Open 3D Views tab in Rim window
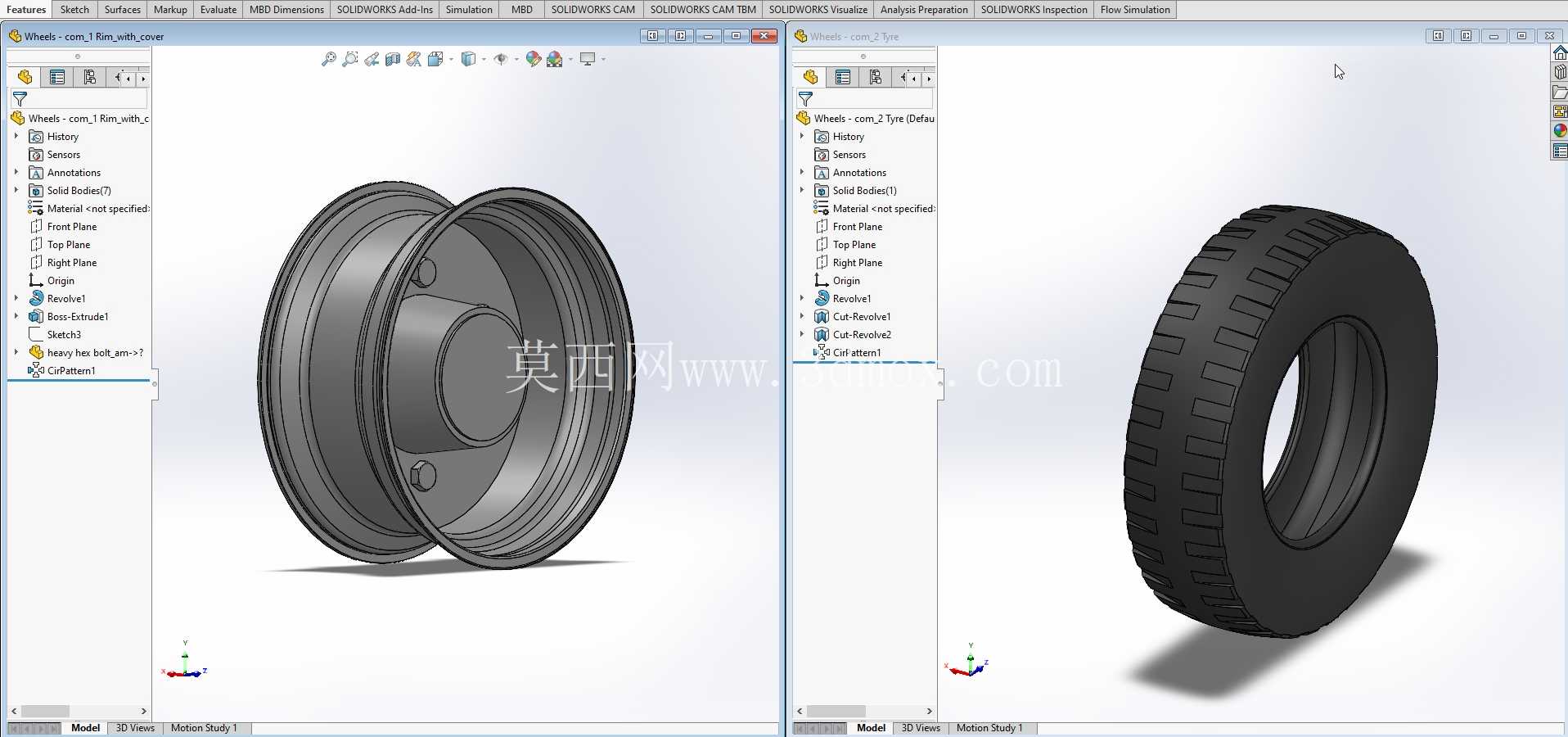The height and width of the screenshot is (737, 1568). (x=135, y=728)
